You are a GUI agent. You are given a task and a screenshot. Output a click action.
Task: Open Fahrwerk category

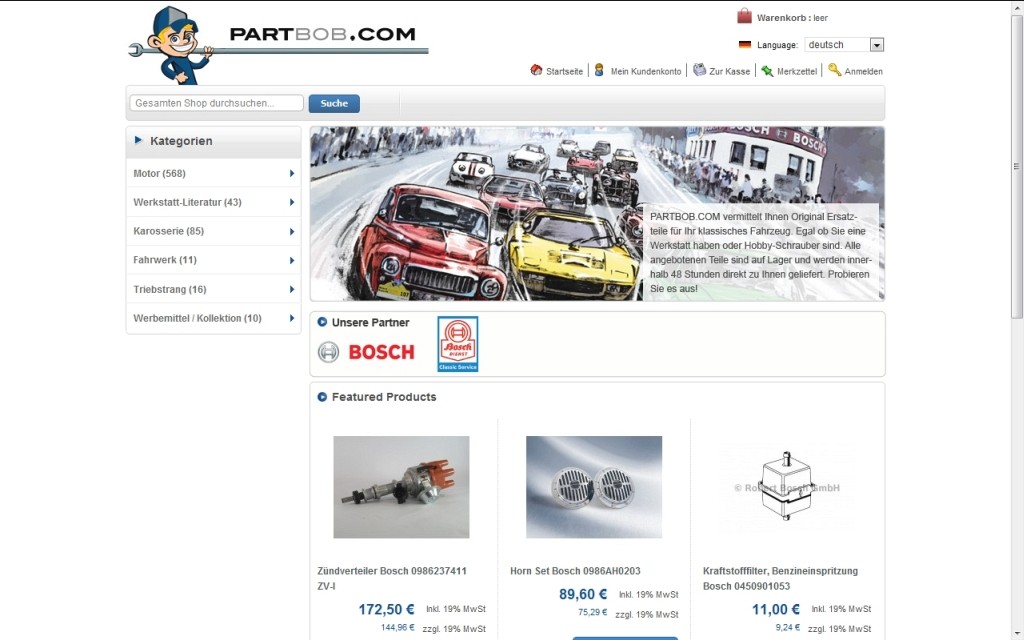(165, 261)
